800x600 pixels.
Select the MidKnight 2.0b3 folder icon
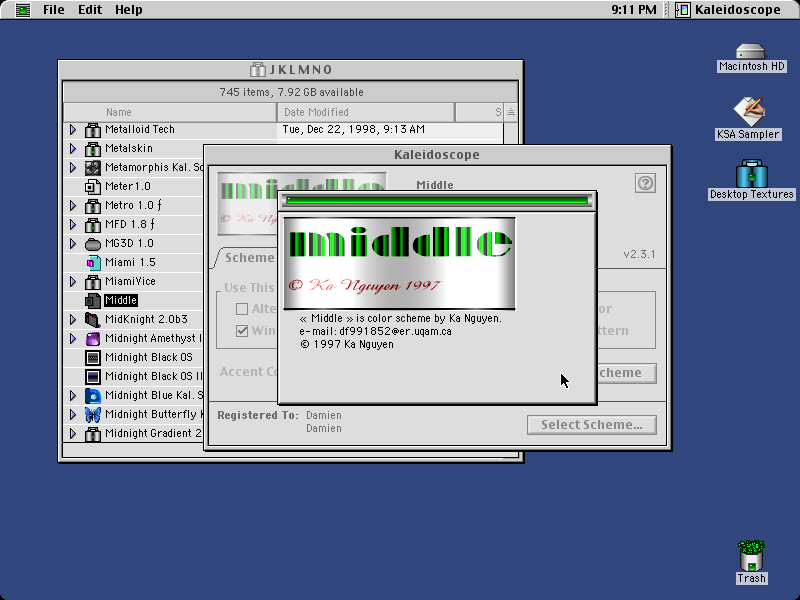(92, 319)
